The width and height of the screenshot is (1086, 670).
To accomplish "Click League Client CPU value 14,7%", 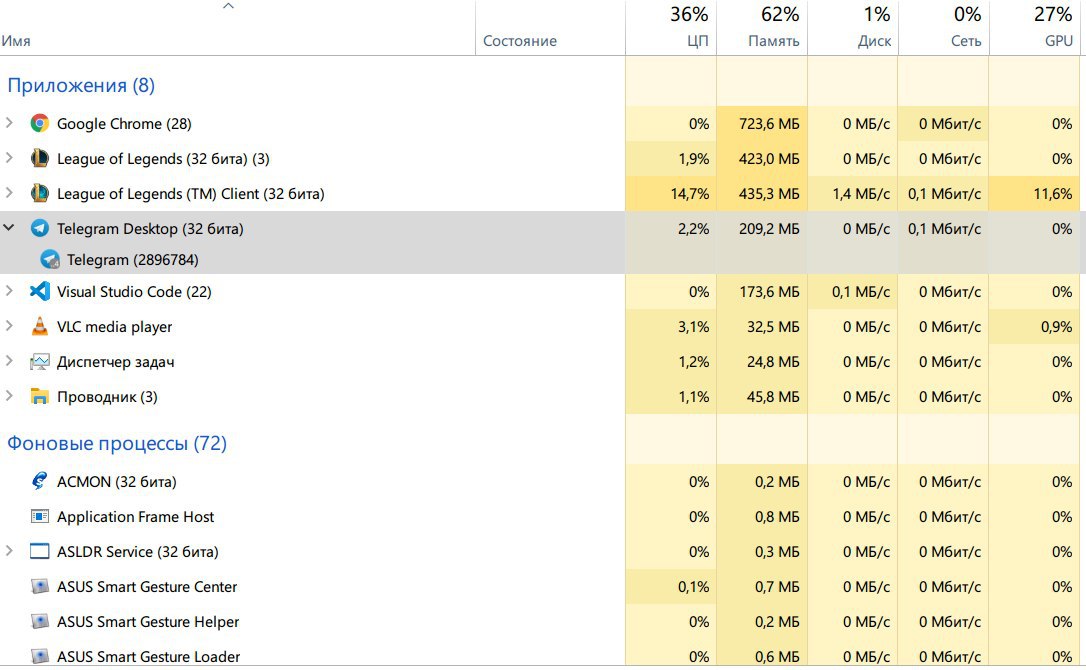I will pos(690,194).
